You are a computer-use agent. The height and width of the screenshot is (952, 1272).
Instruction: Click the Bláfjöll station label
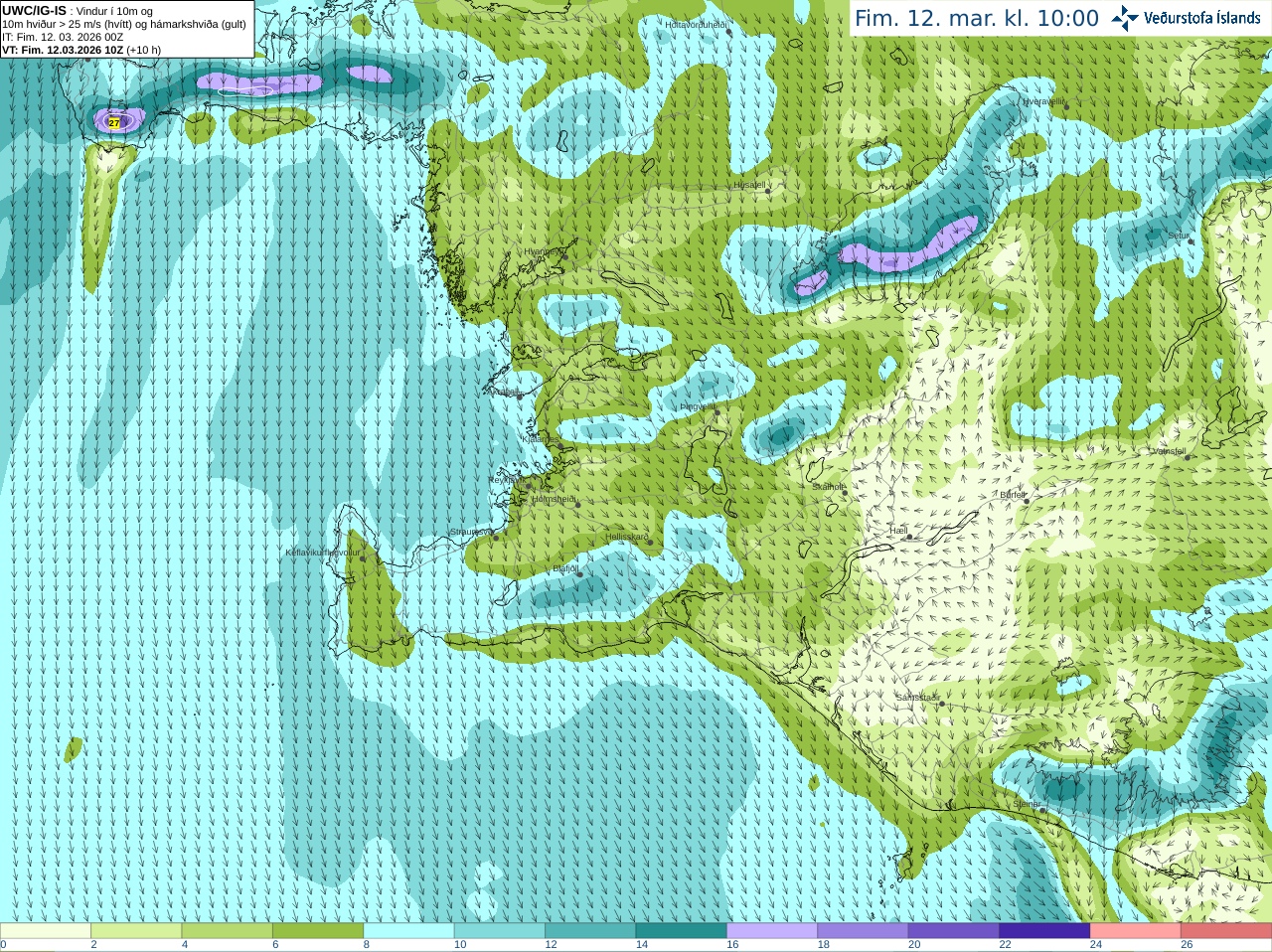(x=565, y=568)
